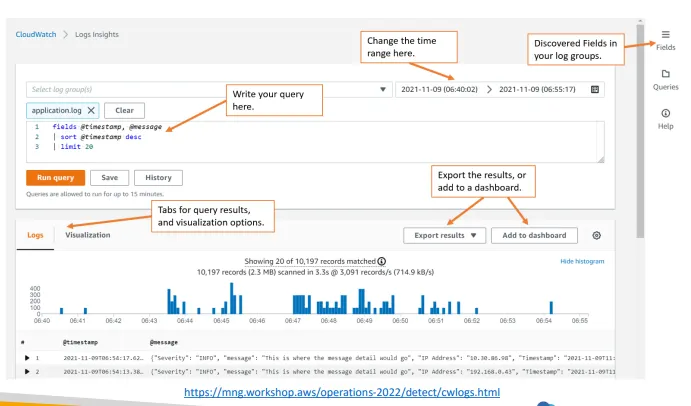The height and width of the screenshot is (406, 691).
Task: Go to the CloudWatch breadcrumb link
Action: pyautogui.click(x=36, y=34)
